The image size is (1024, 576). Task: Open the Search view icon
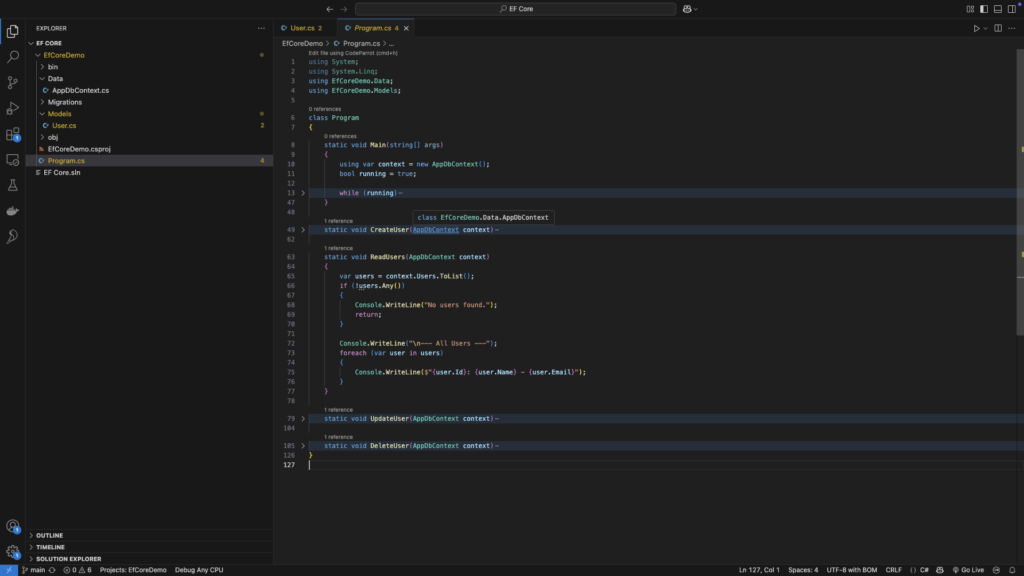12,57
